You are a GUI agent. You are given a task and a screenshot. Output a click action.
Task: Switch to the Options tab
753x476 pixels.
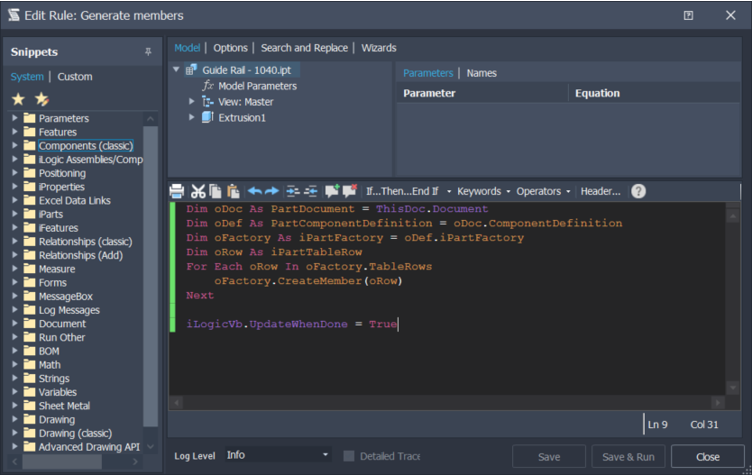(231, 48)
